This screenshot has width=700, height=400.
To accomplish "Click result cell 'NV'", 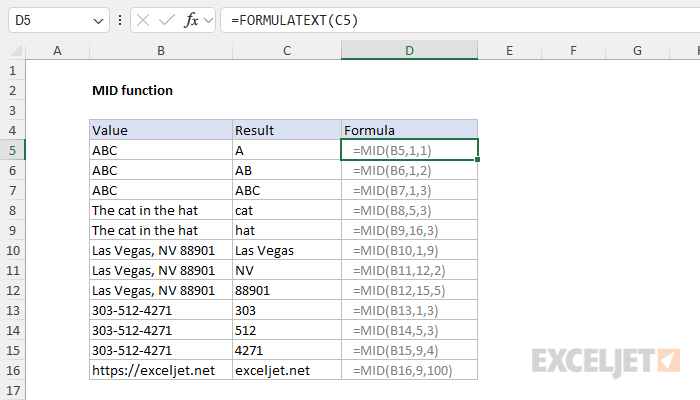I will [x=287, y=270].
